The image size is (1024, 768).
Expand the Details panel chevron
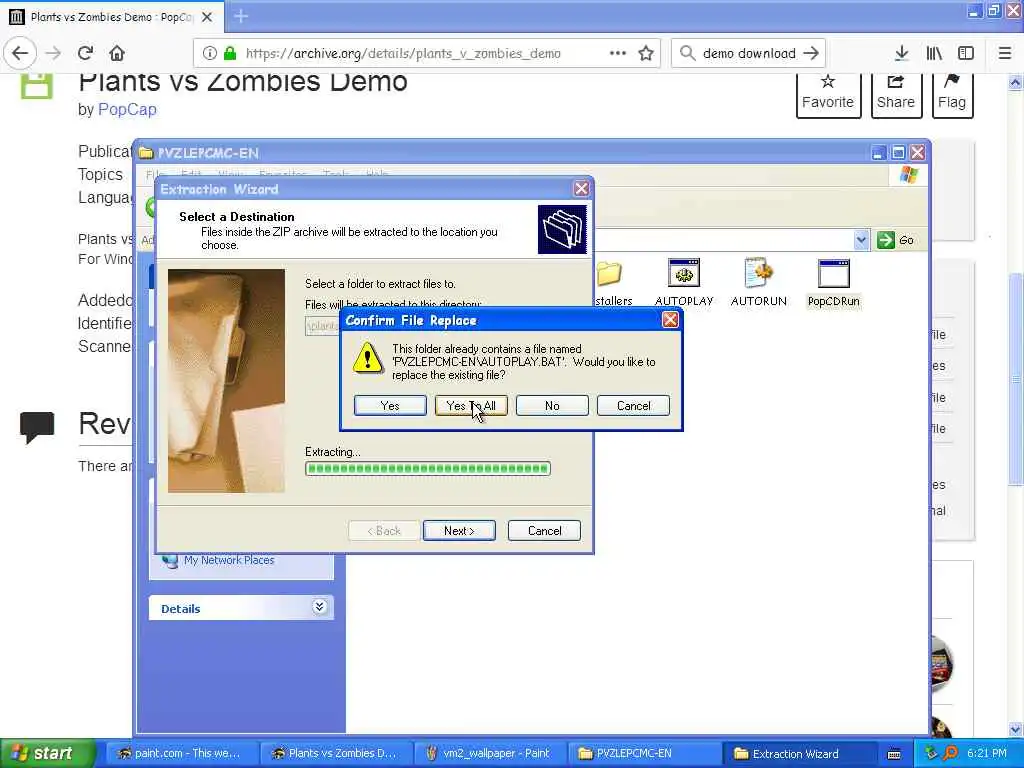(319, 607)
